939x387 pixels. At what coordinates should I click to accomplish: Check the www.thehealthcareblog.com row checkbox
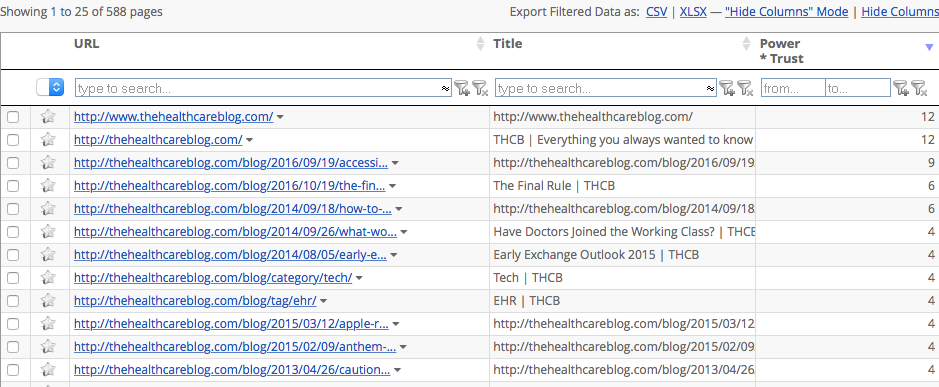point(13,117)
